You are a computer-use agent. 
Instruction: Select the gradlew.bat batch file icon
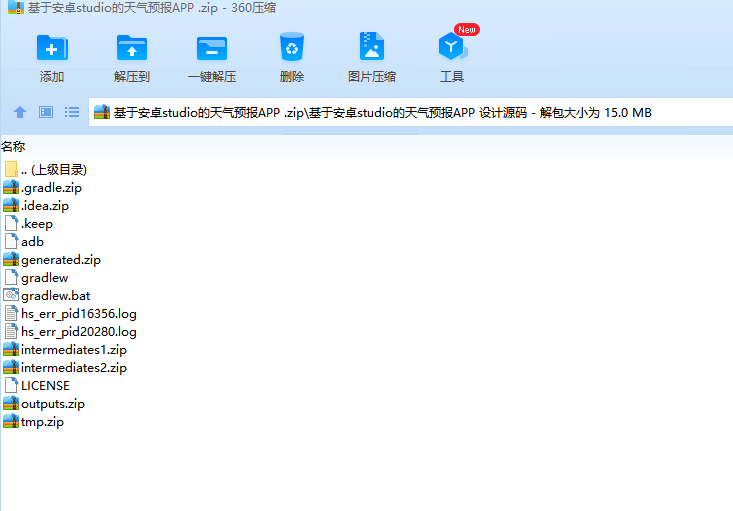(x=11, y=295)
